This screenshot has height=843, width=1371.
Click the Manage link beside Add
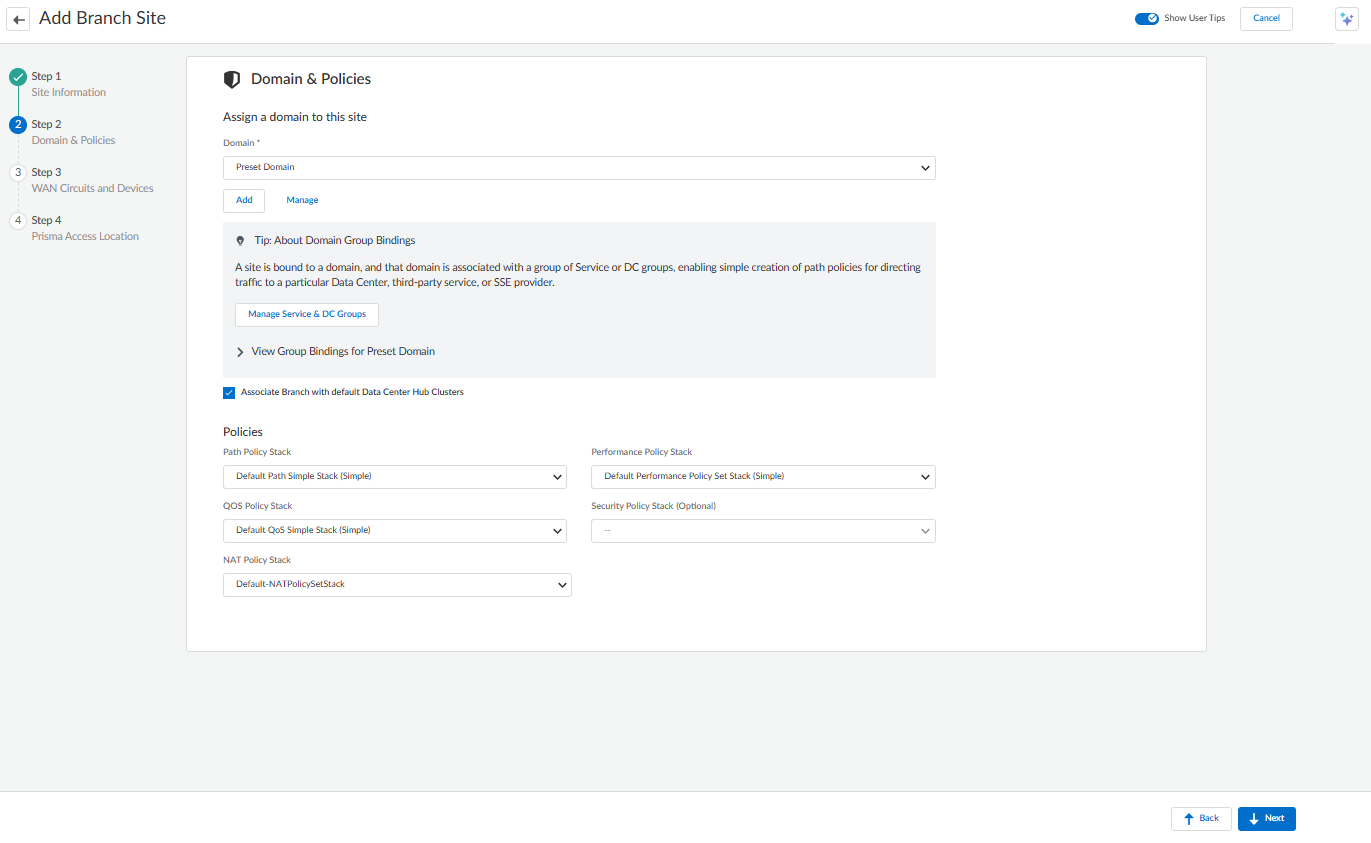coord(302,200)
